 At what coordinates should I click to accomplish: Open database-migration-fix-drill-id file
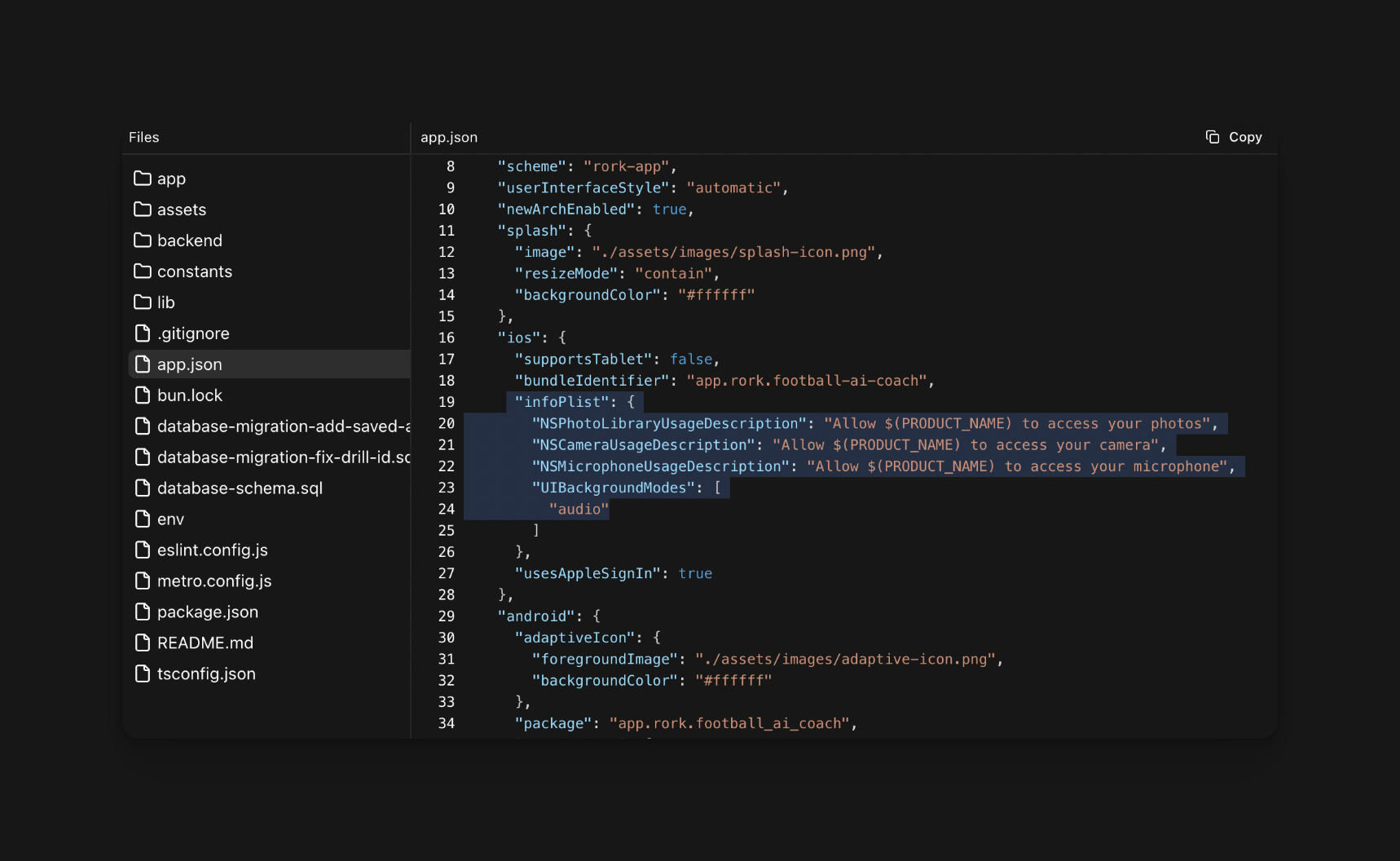click(269, 457)
